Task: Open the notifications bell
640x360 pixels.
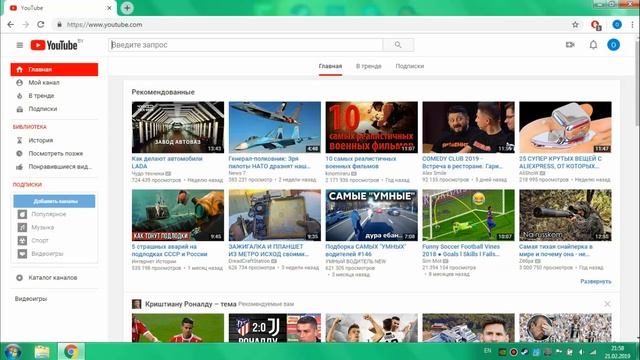Action: pos(593,45)
